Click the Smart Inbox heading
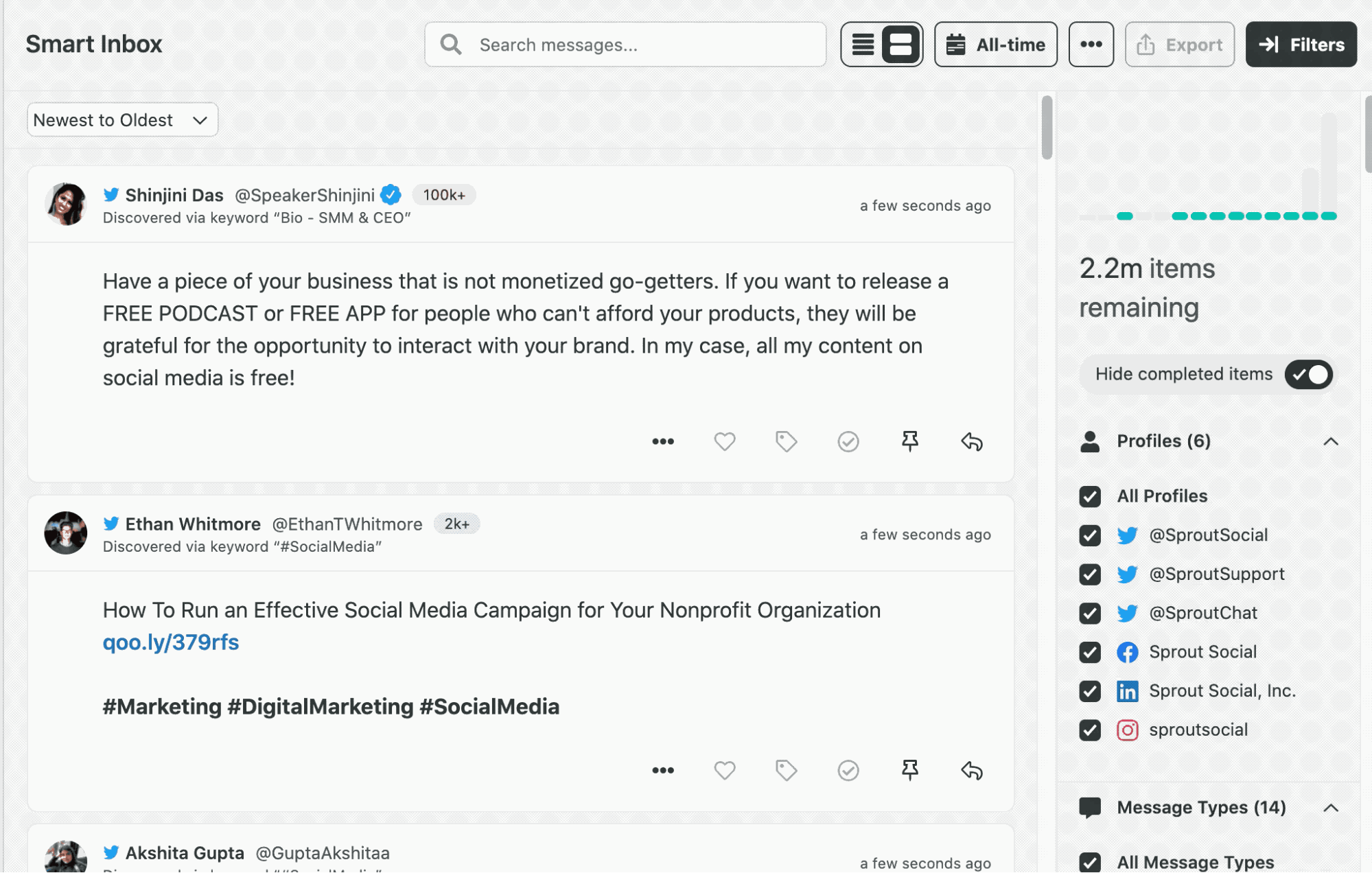The image size is (1372, 873). [94, 44]
